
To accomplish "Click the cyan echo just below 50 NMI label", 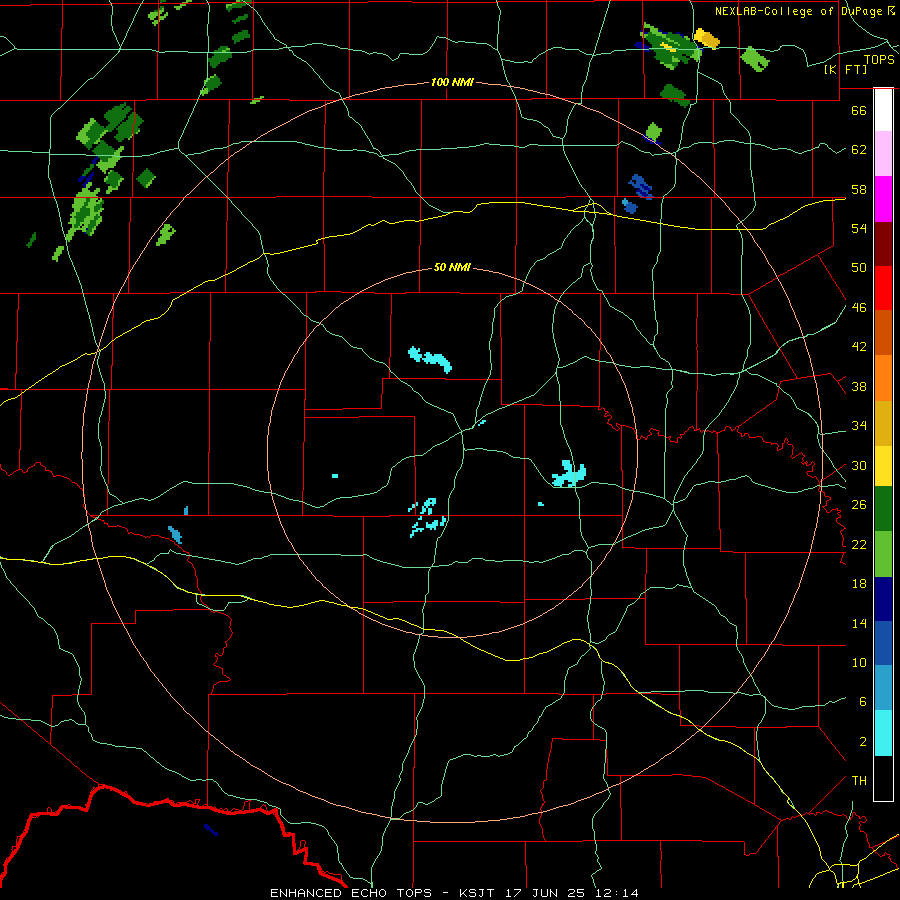I will 430,359.
